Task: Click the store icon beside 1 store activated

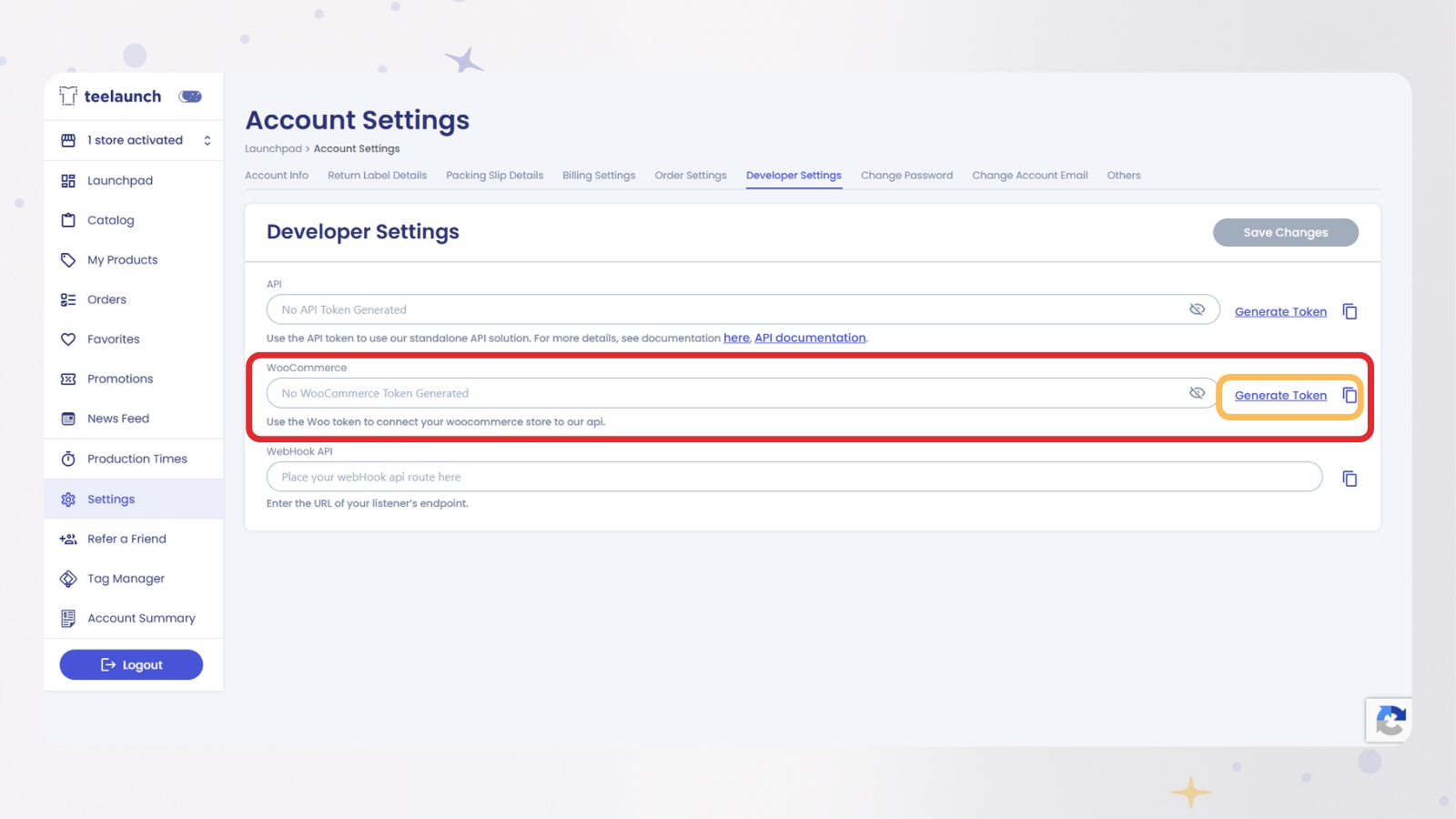Action: coord(68,140)
